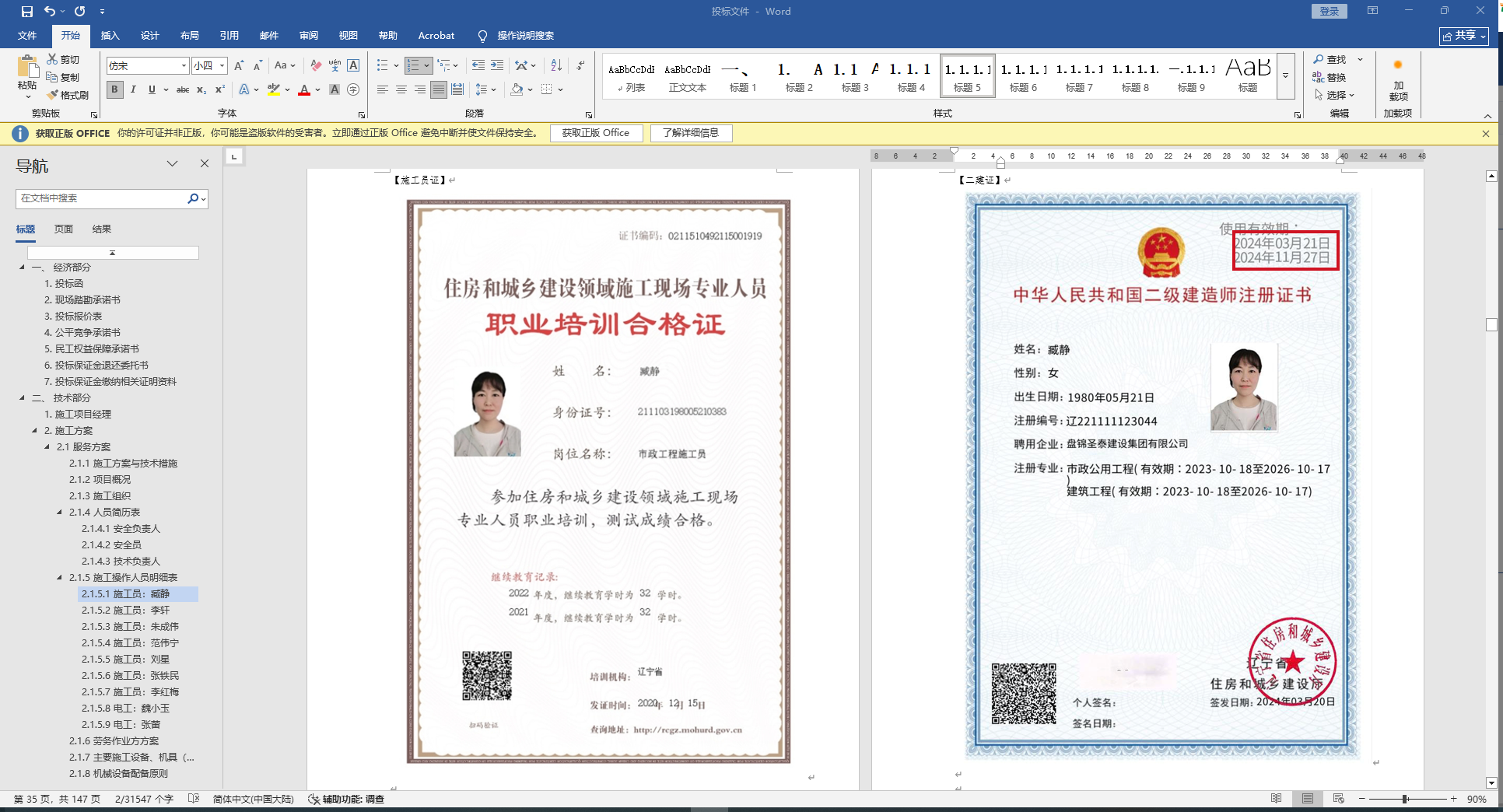Viewport: 1503px width, 812px height.
Task: Click the bulleted list icon
Action: [382, 65]
